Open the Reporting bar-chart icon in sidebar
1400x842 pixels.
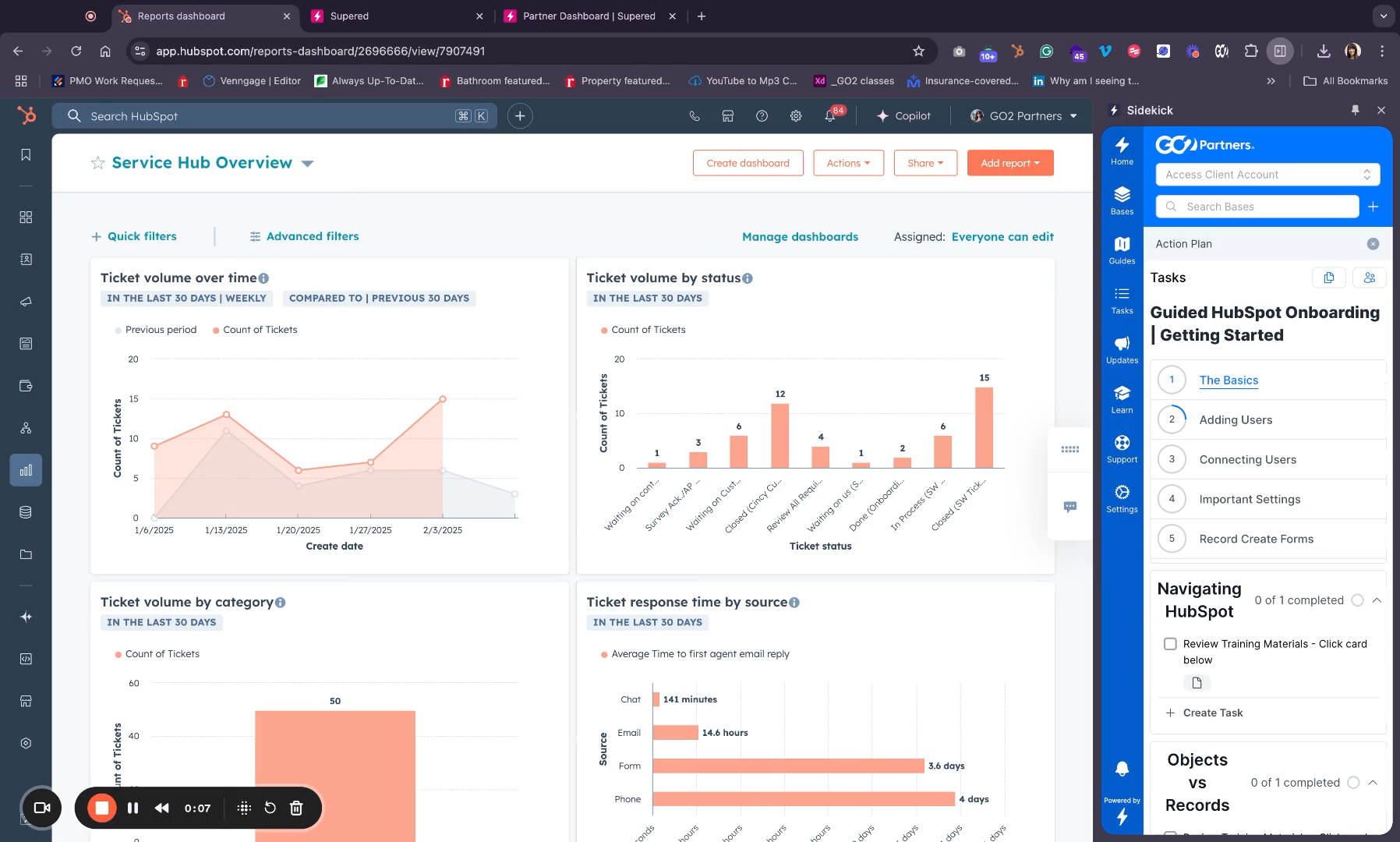[x=26, y=470]
